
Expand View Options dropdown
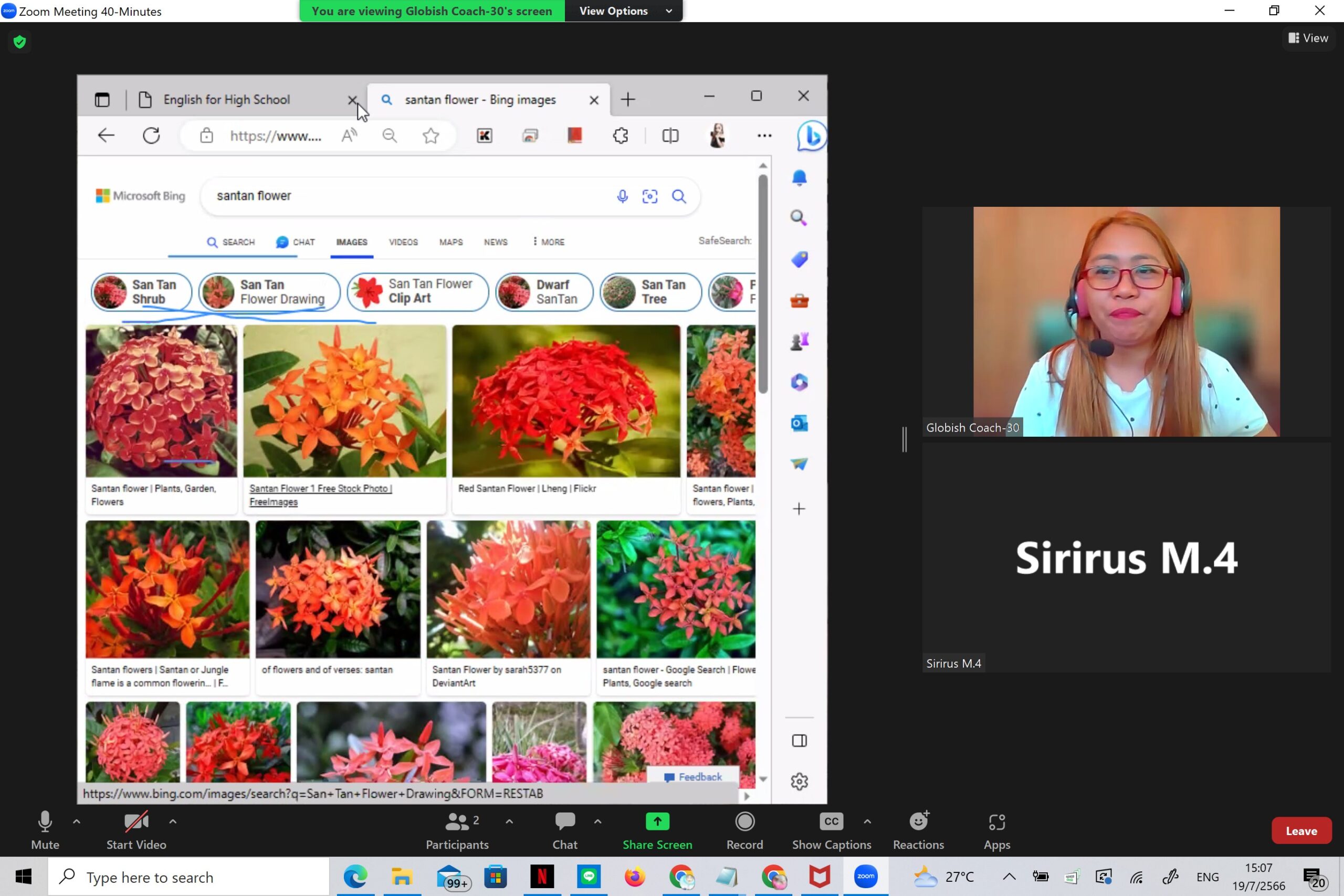624,11
